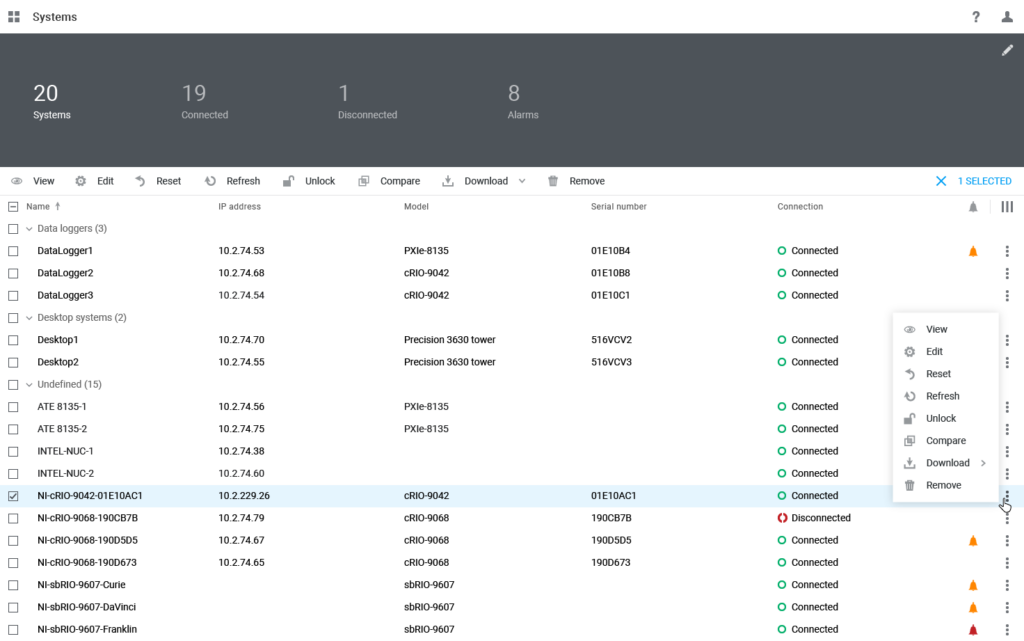Click the Unlock toolbar button

308,181
